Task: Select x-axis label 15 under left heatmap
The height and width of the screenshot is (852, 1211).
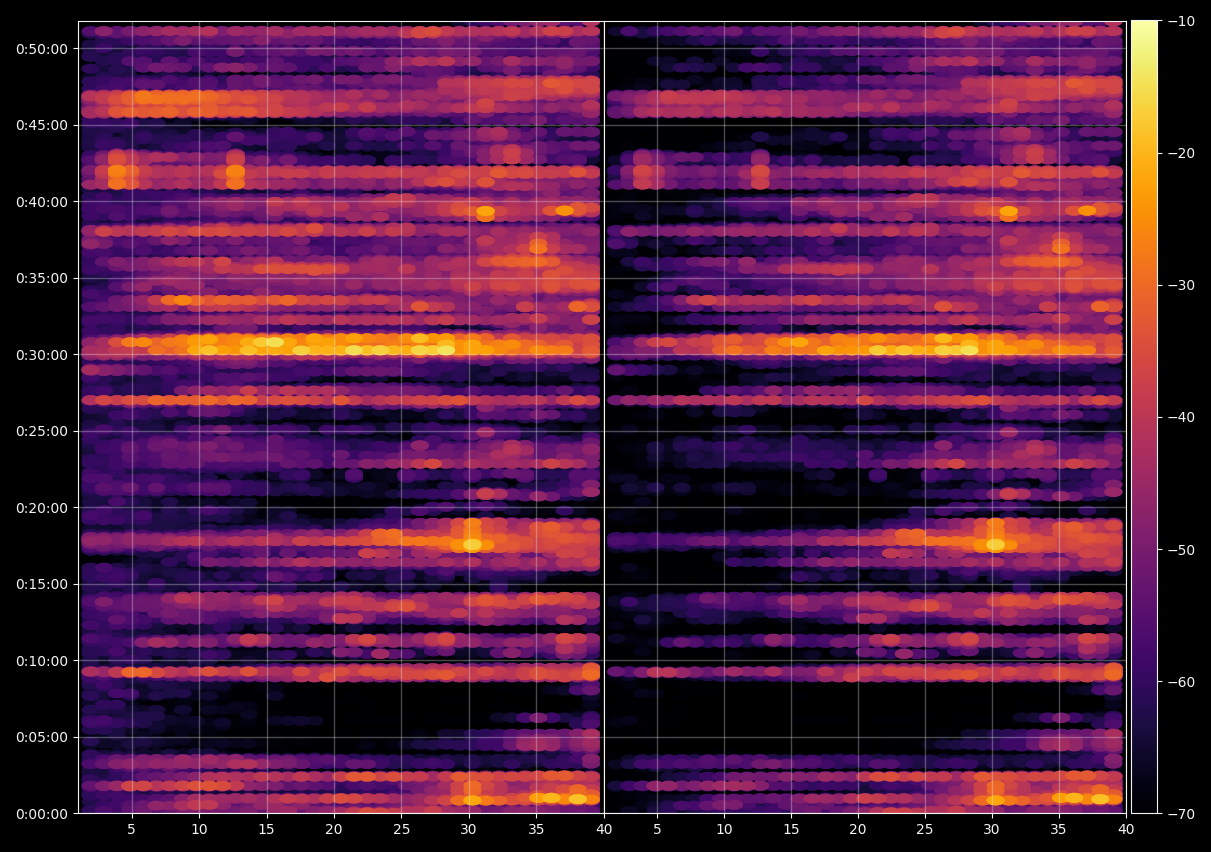Action: pos(266,830)
